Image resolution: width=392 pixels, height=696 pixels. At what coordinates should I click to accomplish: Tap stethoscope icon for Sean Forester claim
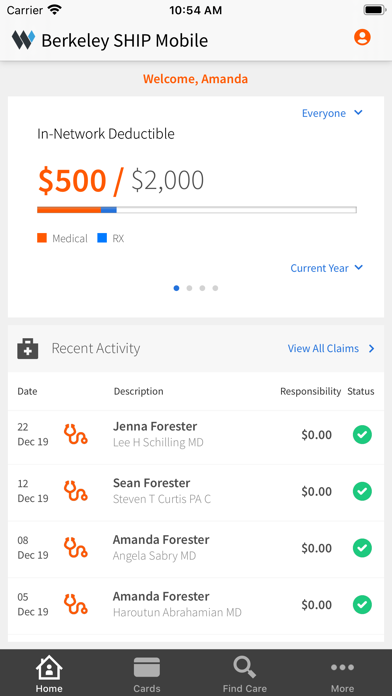(x=75, y=491)
